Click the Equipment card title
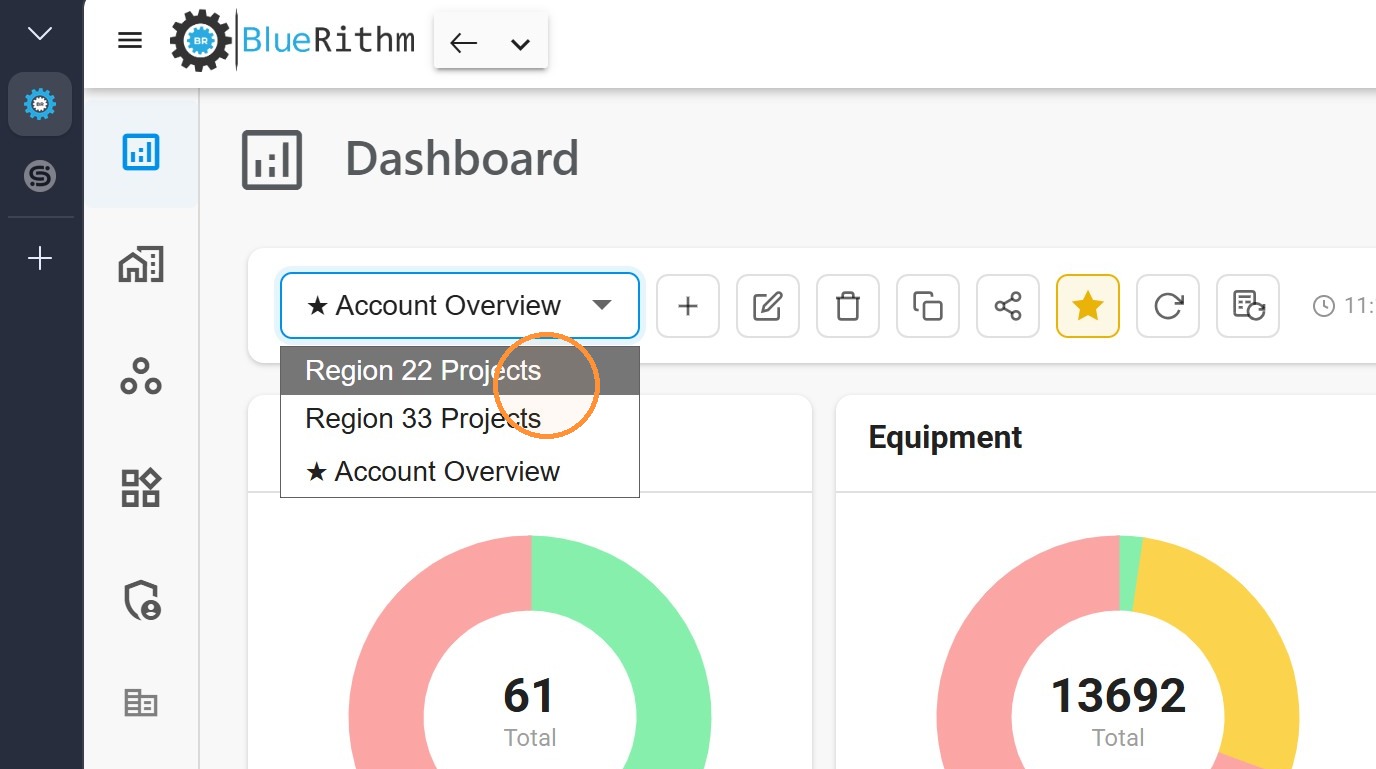This screenshot has width=1376, height=769. (945, 437)
